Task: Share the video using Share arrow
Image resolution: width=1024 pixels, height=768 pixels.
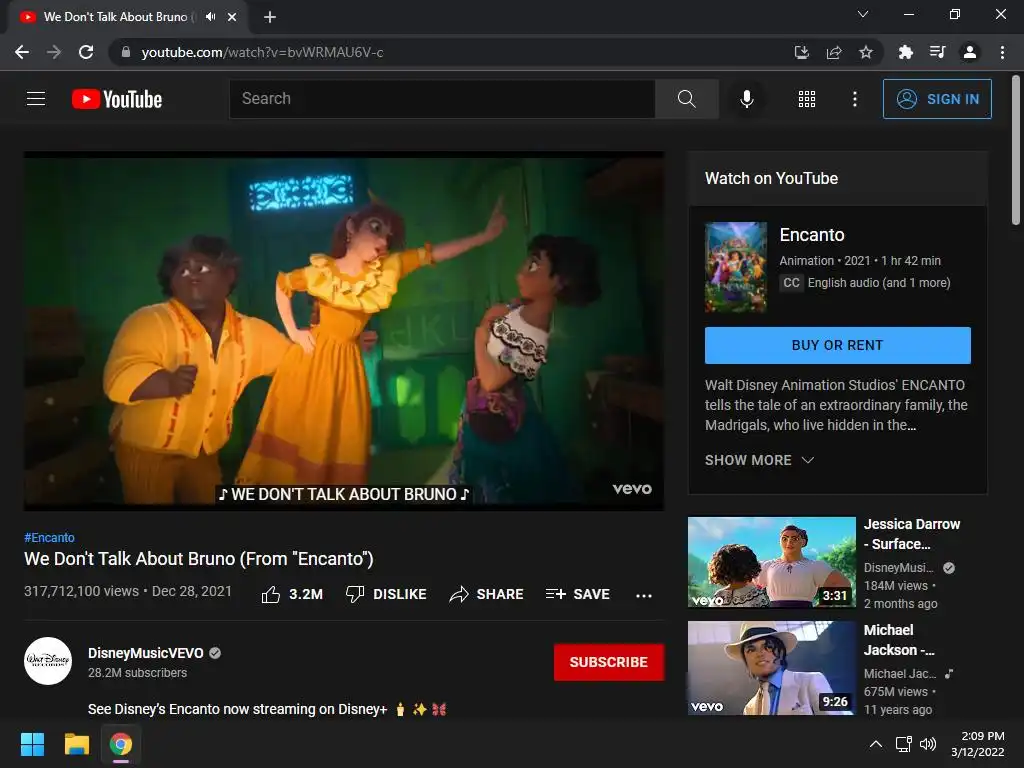Action: (487, 594)
